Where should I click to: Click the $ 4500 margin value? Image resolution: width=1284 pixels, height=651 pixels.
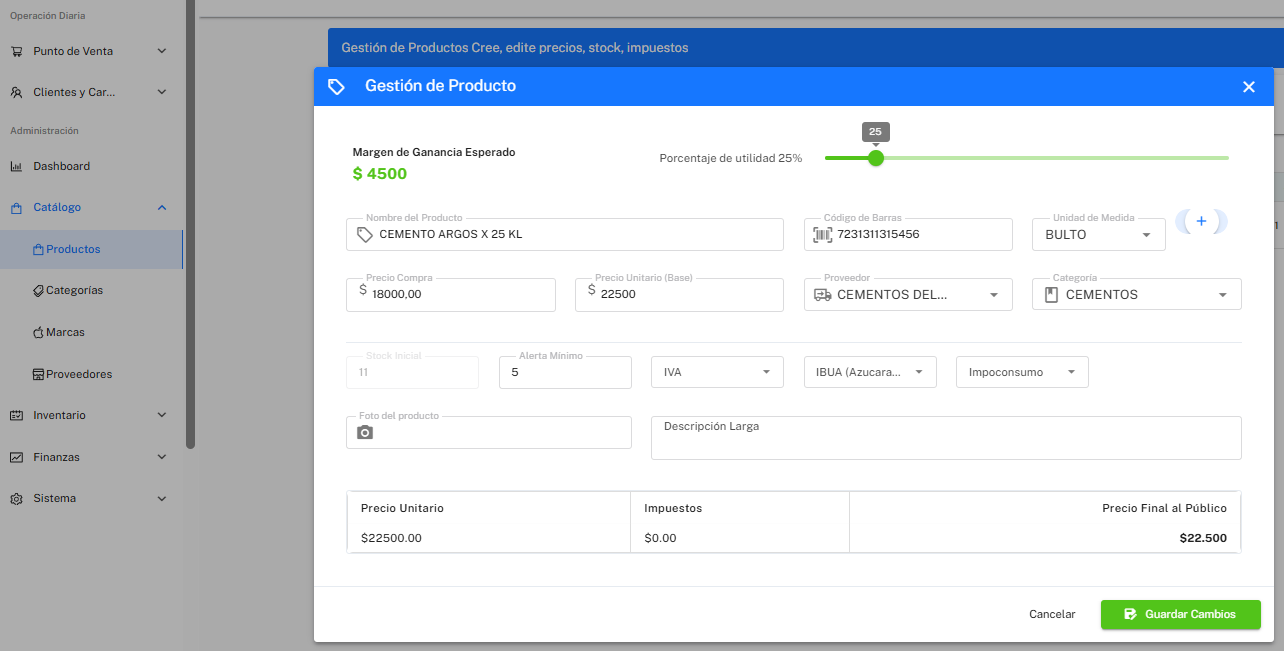[380, 174]
